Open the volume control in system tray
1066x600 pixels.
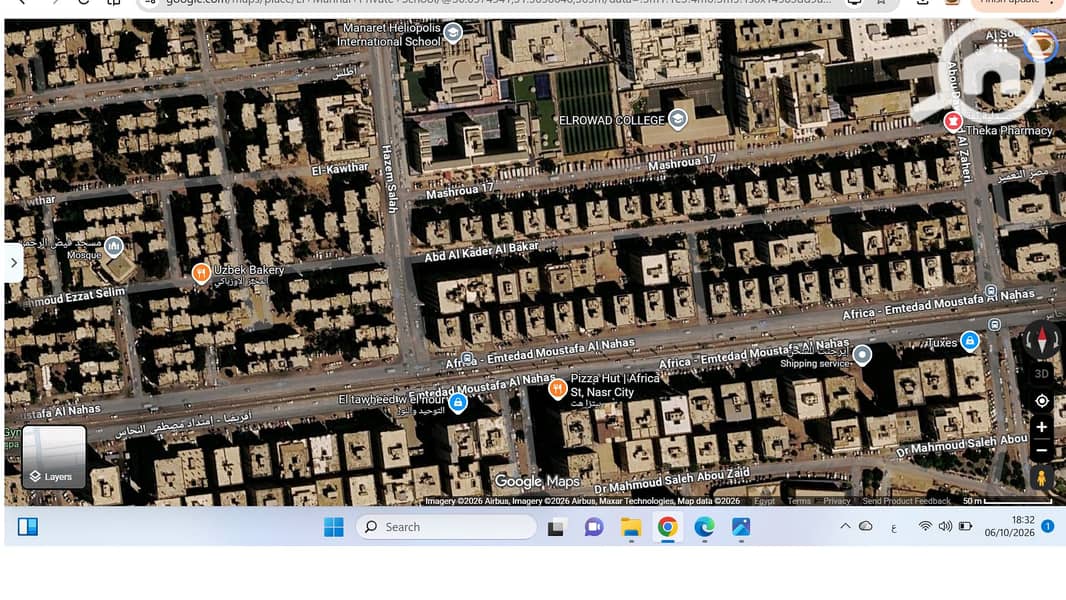[945, 526]
